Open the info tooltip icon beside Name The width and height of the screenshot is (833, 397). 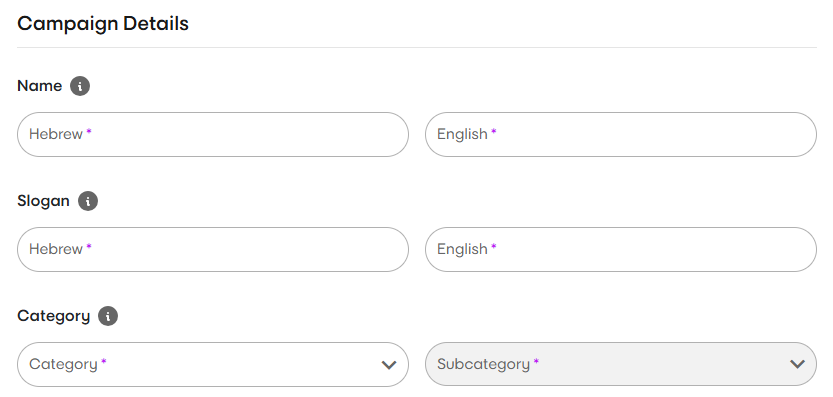coord(80,86)
